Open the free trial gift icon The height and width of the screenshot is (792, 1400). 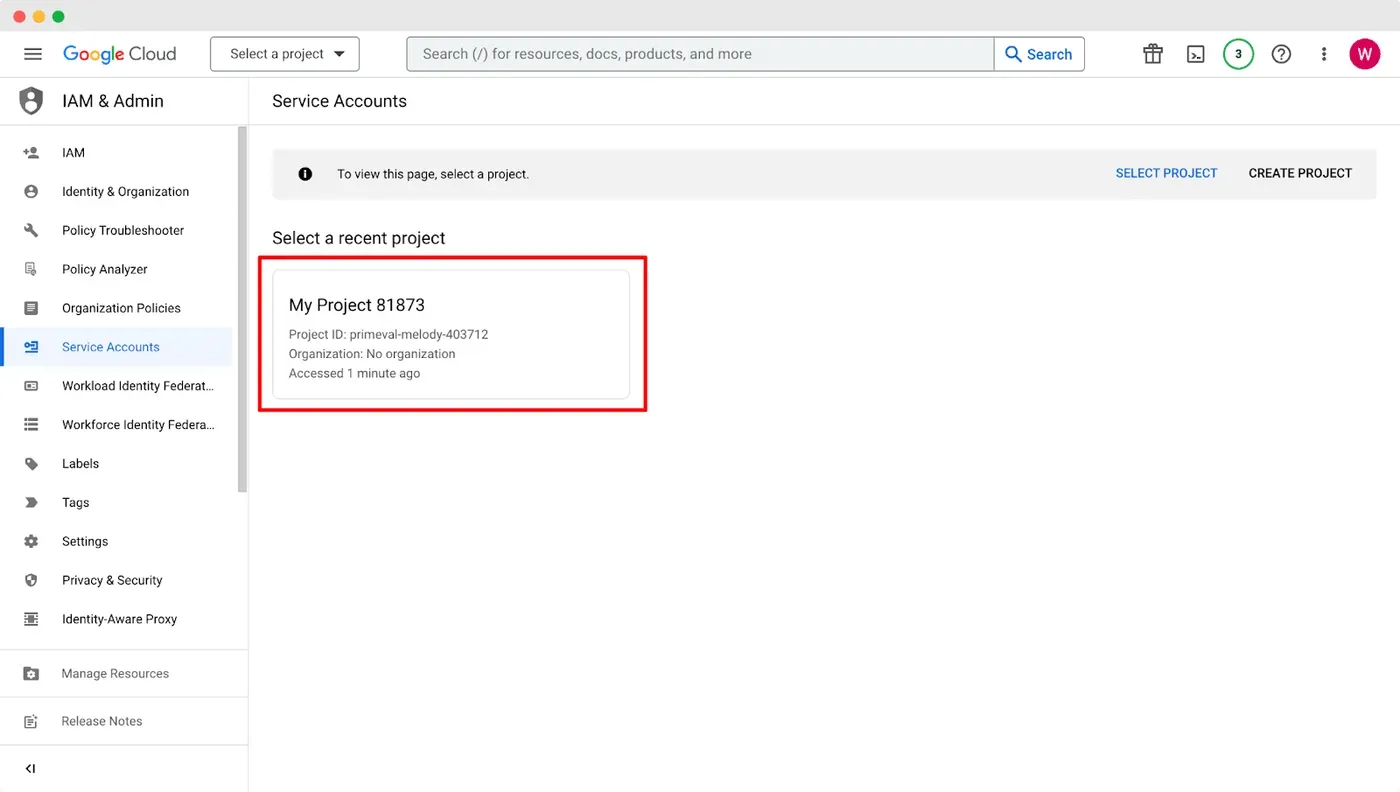pyautogui.click(x=1153, y=54)
